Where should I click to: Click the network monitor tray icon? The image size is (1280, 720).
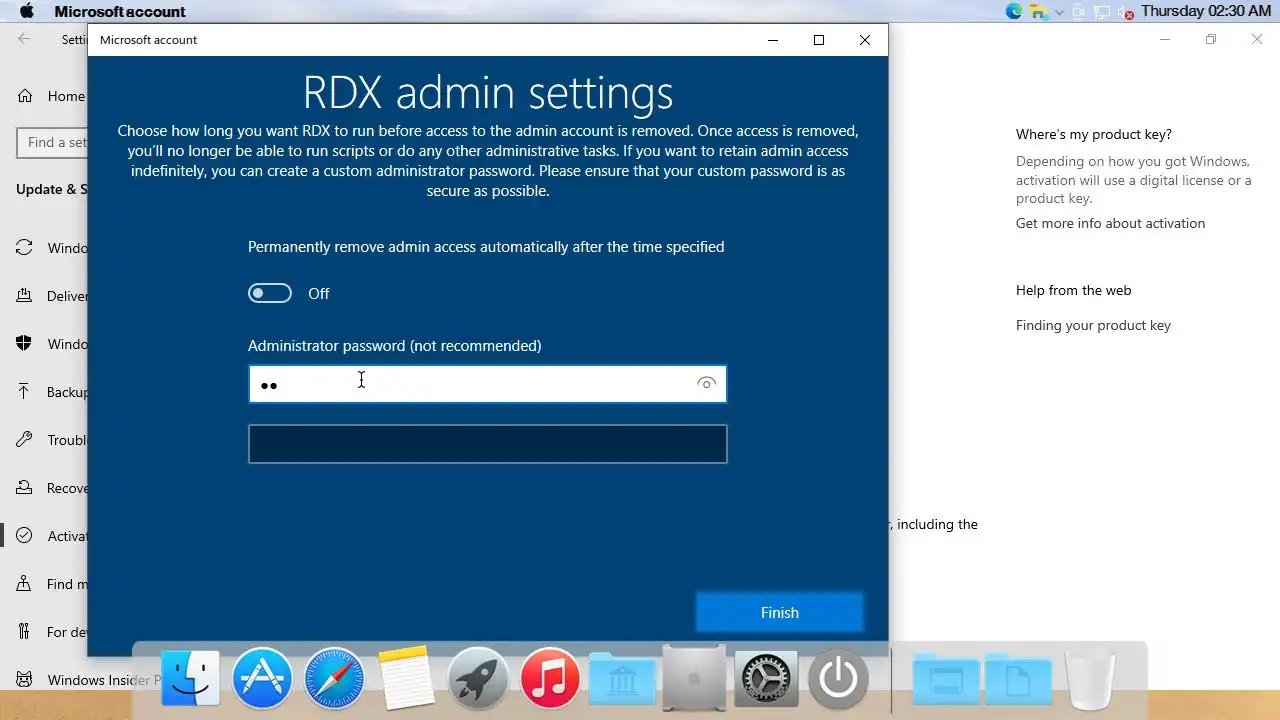tap(1102, 12)
